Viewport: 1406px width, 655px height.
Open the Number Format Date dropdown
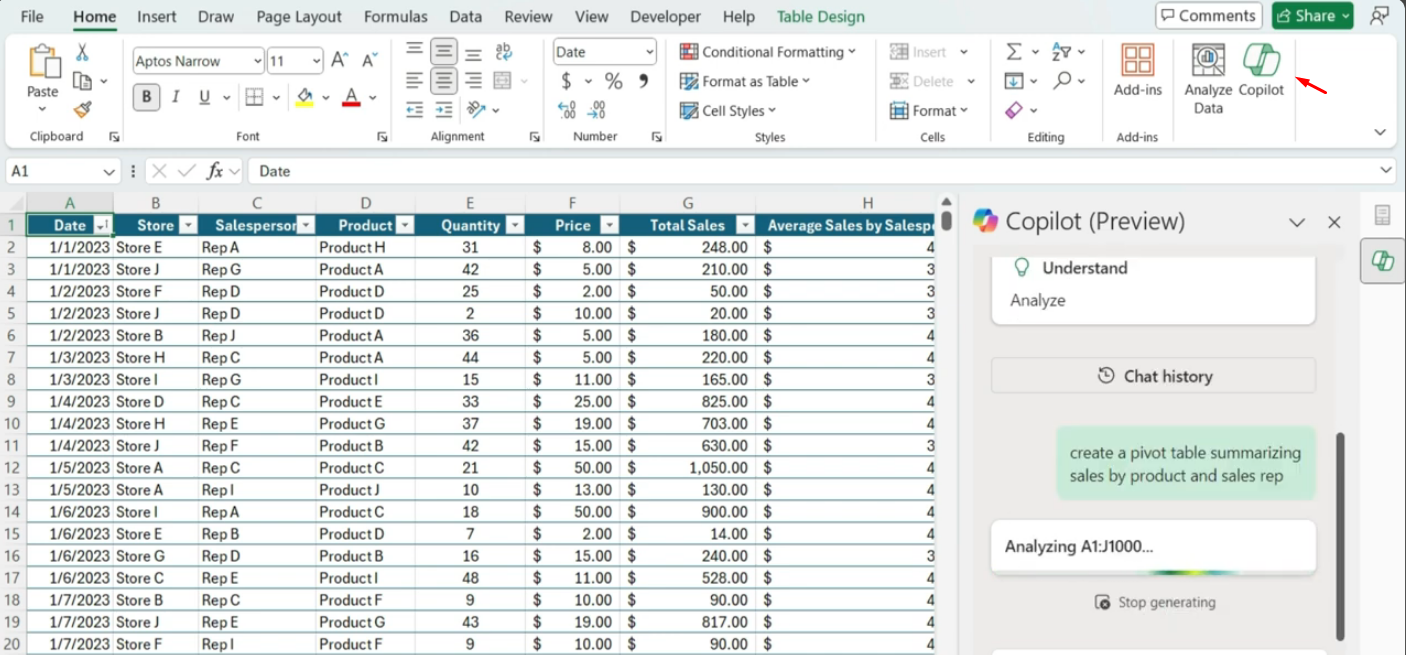[x=649, y=52]
